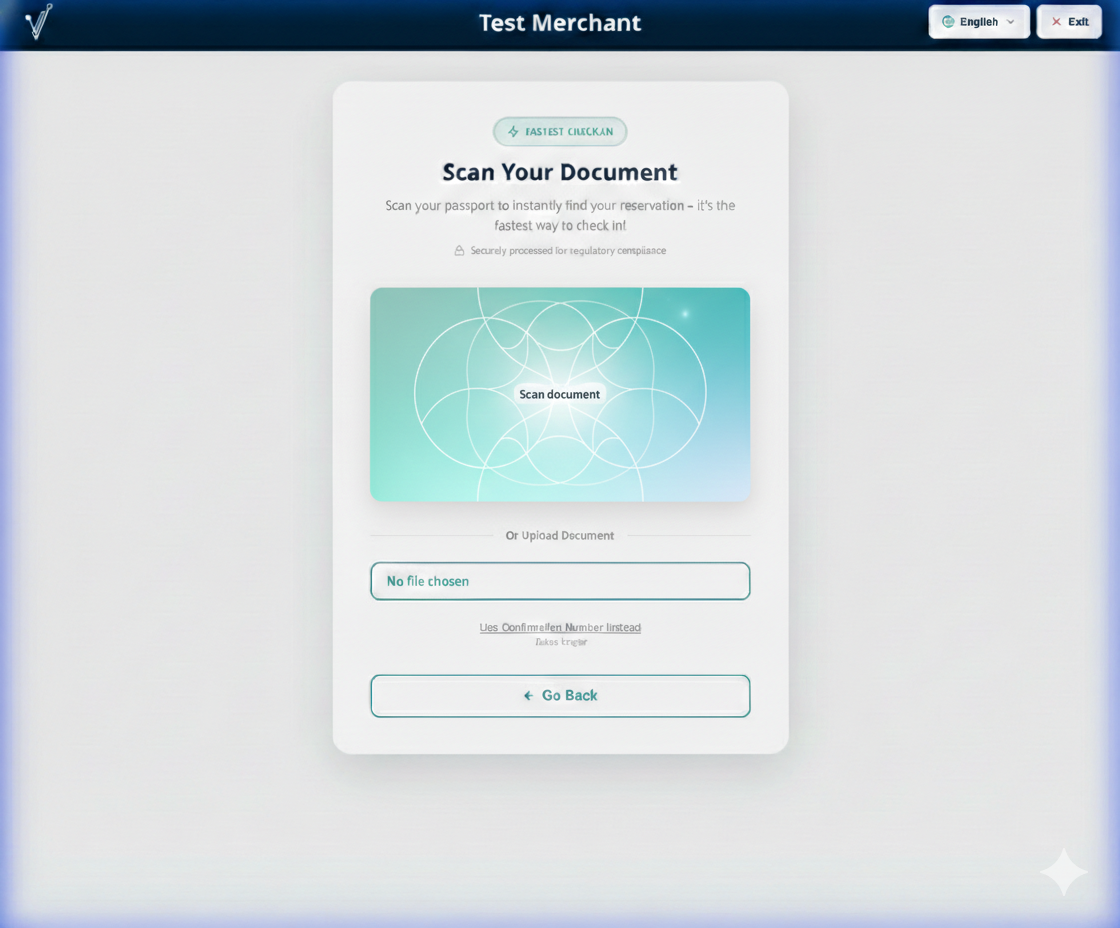Open the language chevron arrow
This screenshot has height=928, width=1120.
tap(1011, 21)
